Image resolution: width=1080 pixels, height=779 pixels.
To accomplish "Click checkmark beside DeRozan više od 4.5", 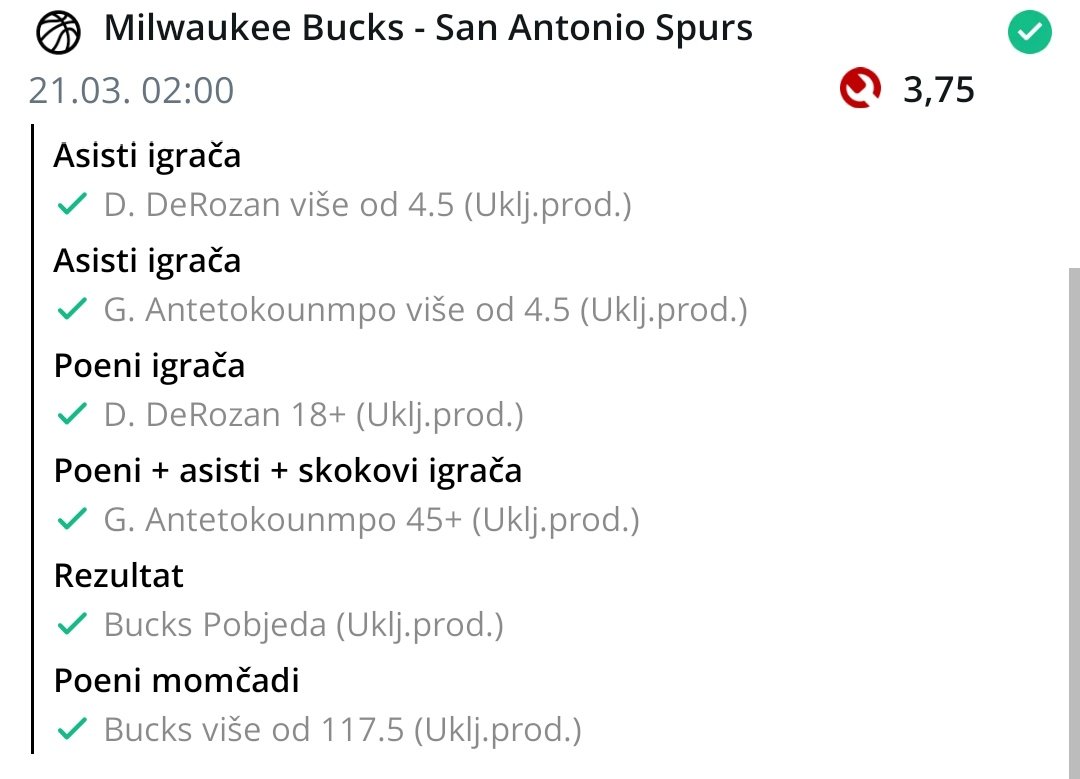I will pyautogui.click(x=72, y=204).
